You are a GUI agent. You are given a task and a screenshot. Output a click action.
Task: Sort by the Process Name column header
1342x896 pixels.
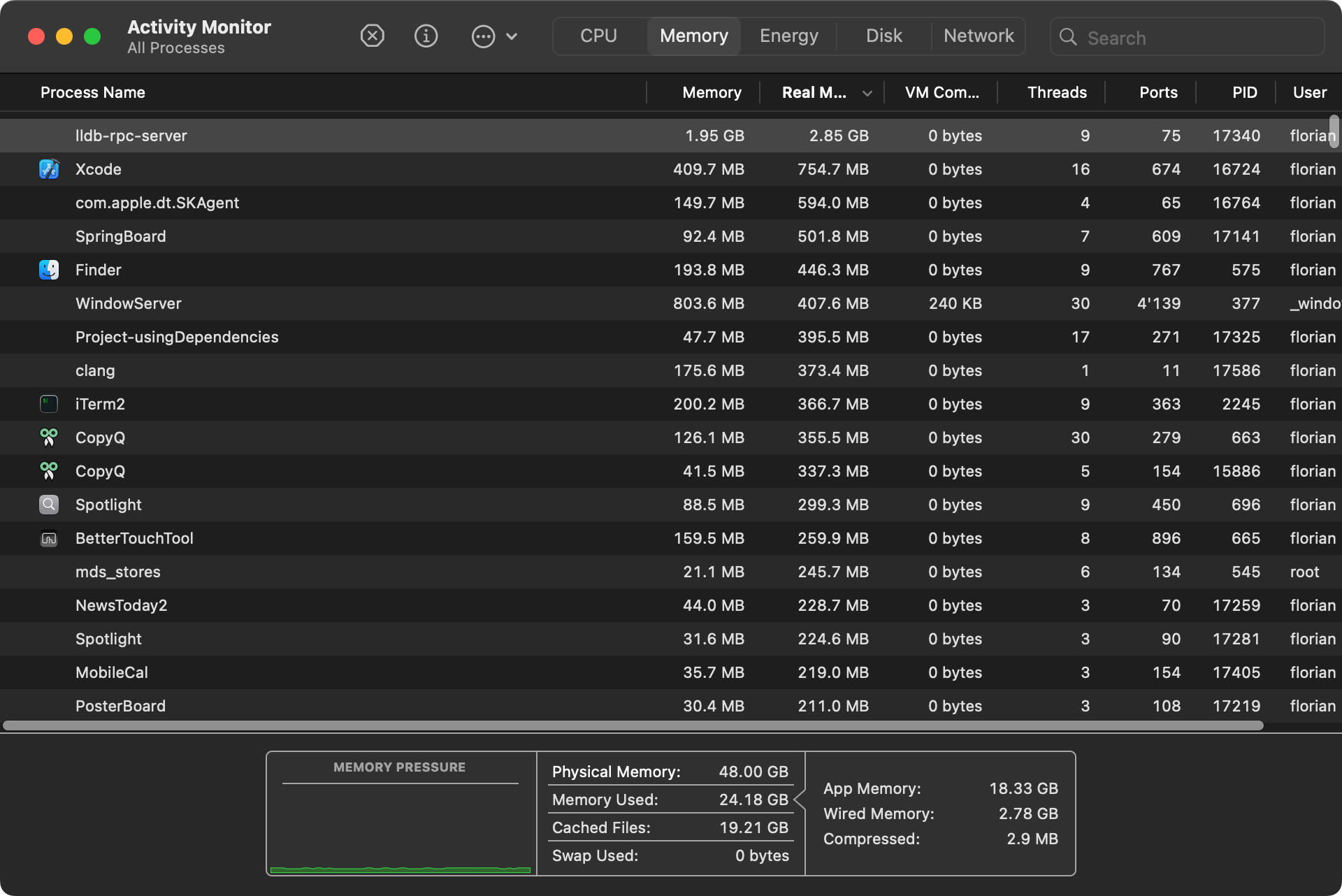[x=93, y=92]
